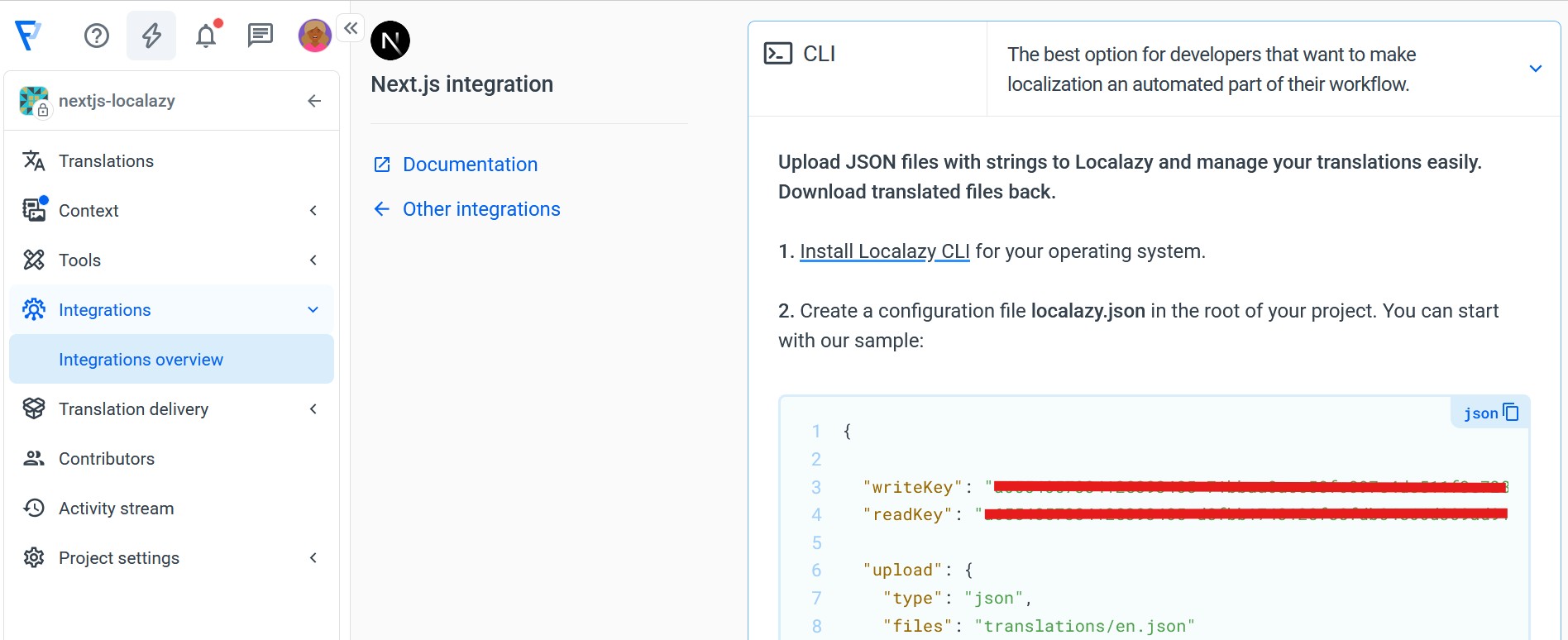Open Activity stream page
The width and height of the screenshot is (1568, 640).
(172, 508)
